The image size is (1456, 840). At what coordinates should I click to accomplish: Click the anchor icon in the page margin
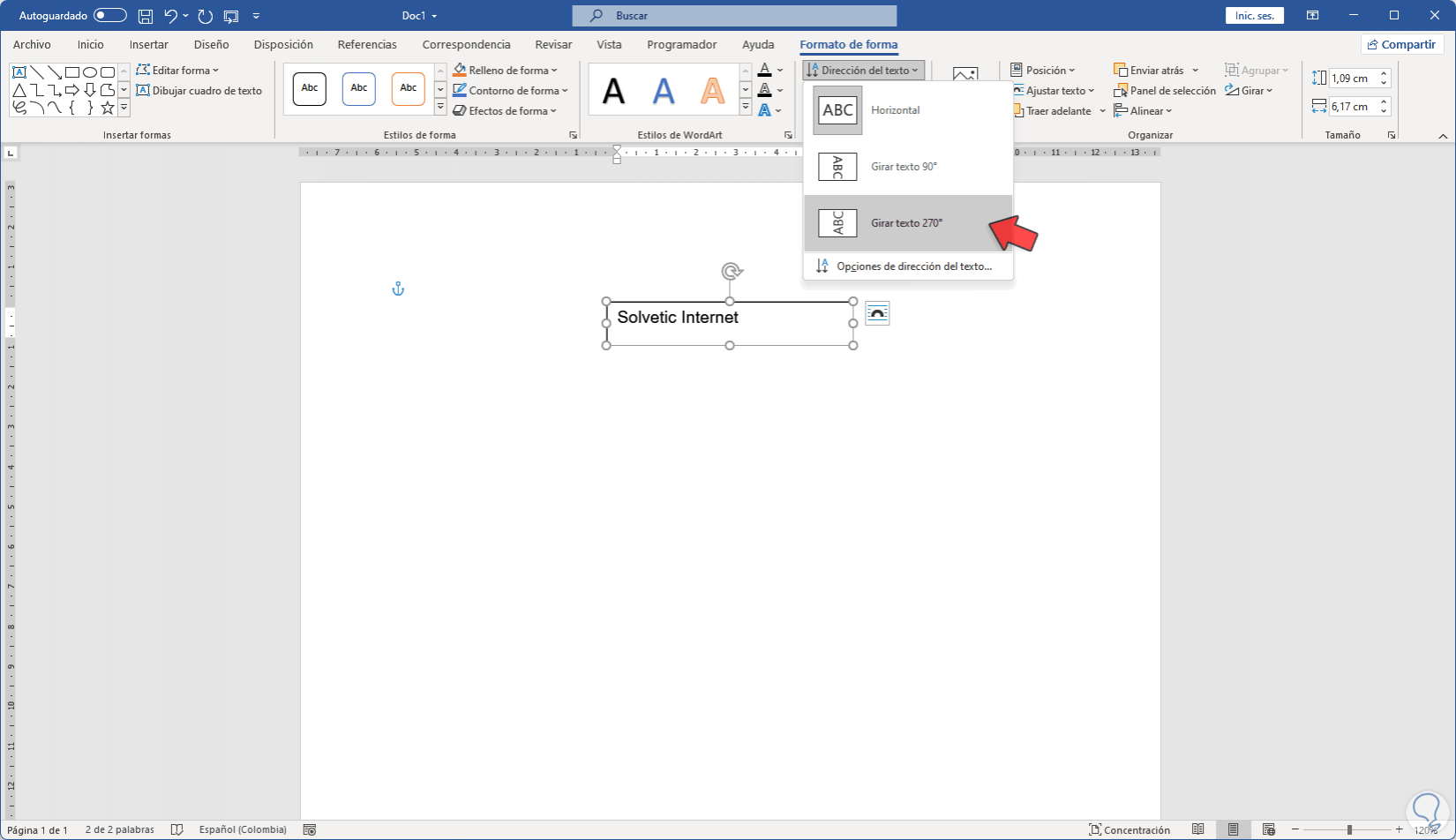398,289
